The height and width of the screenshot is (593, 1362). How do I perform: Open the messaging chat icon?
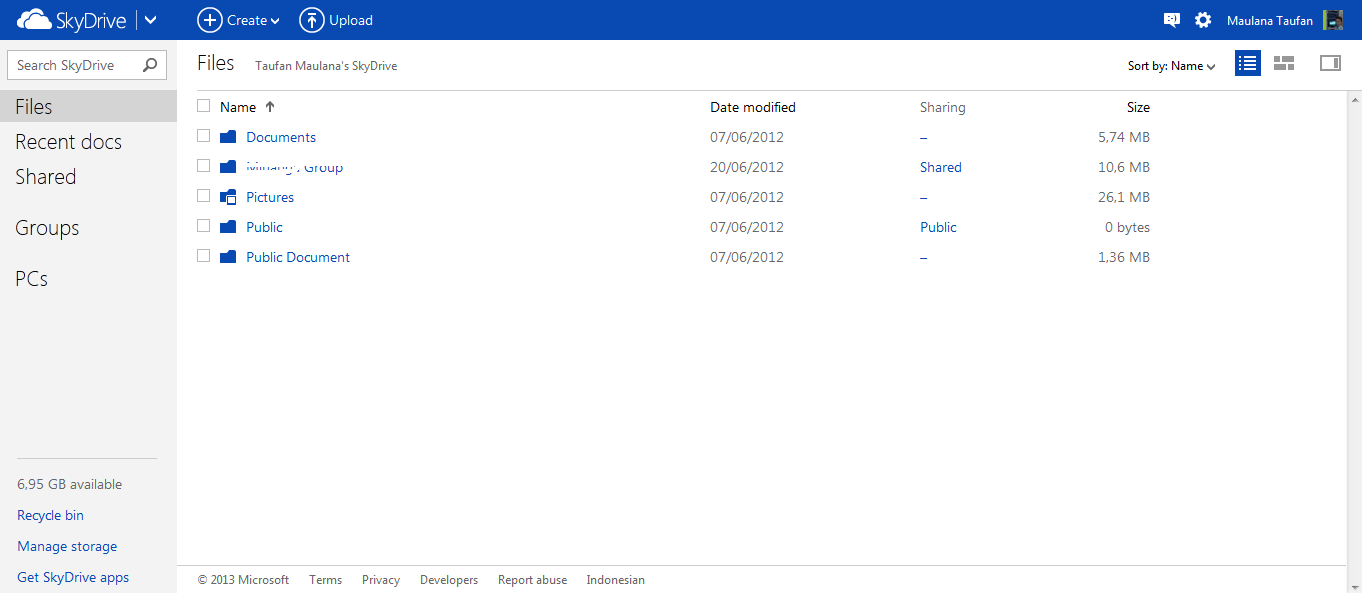[1171, 20]
